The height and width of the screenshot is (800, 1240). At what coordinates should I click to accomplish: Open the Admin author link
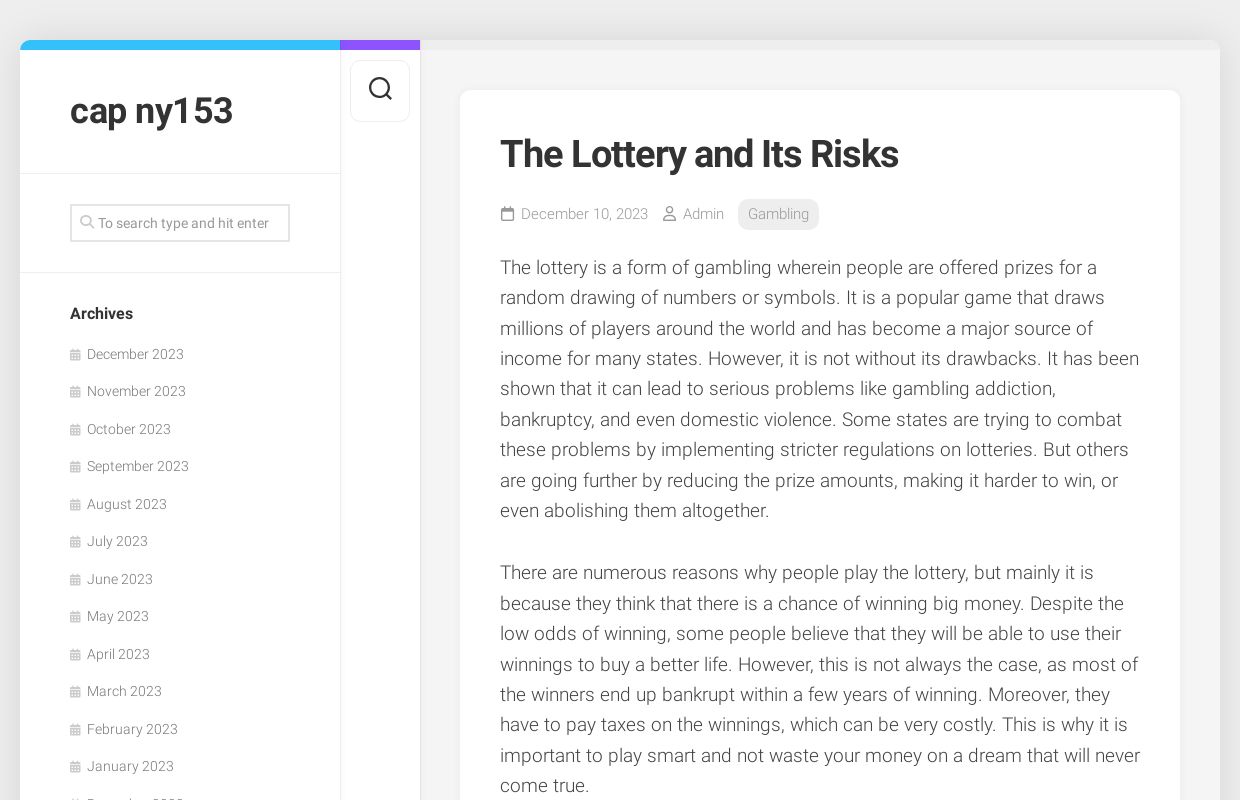click(703, 214)
